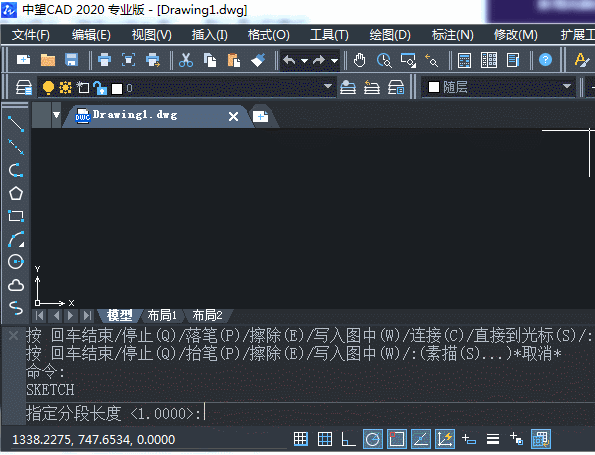
Task: Activate Realtime Zoom tool
Action: click(x=384, y=60)
